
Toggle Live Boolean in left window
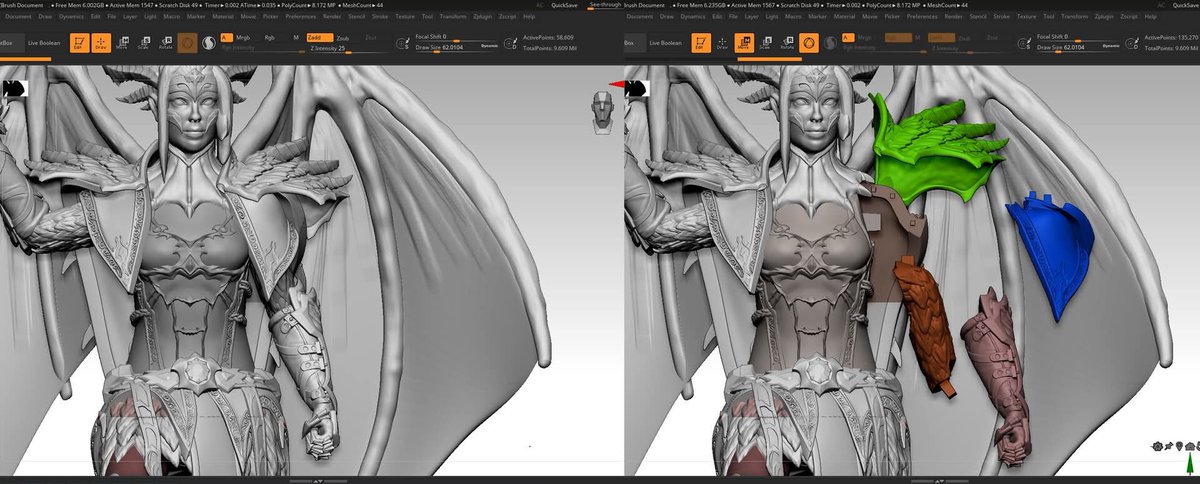tap(44, 43)
